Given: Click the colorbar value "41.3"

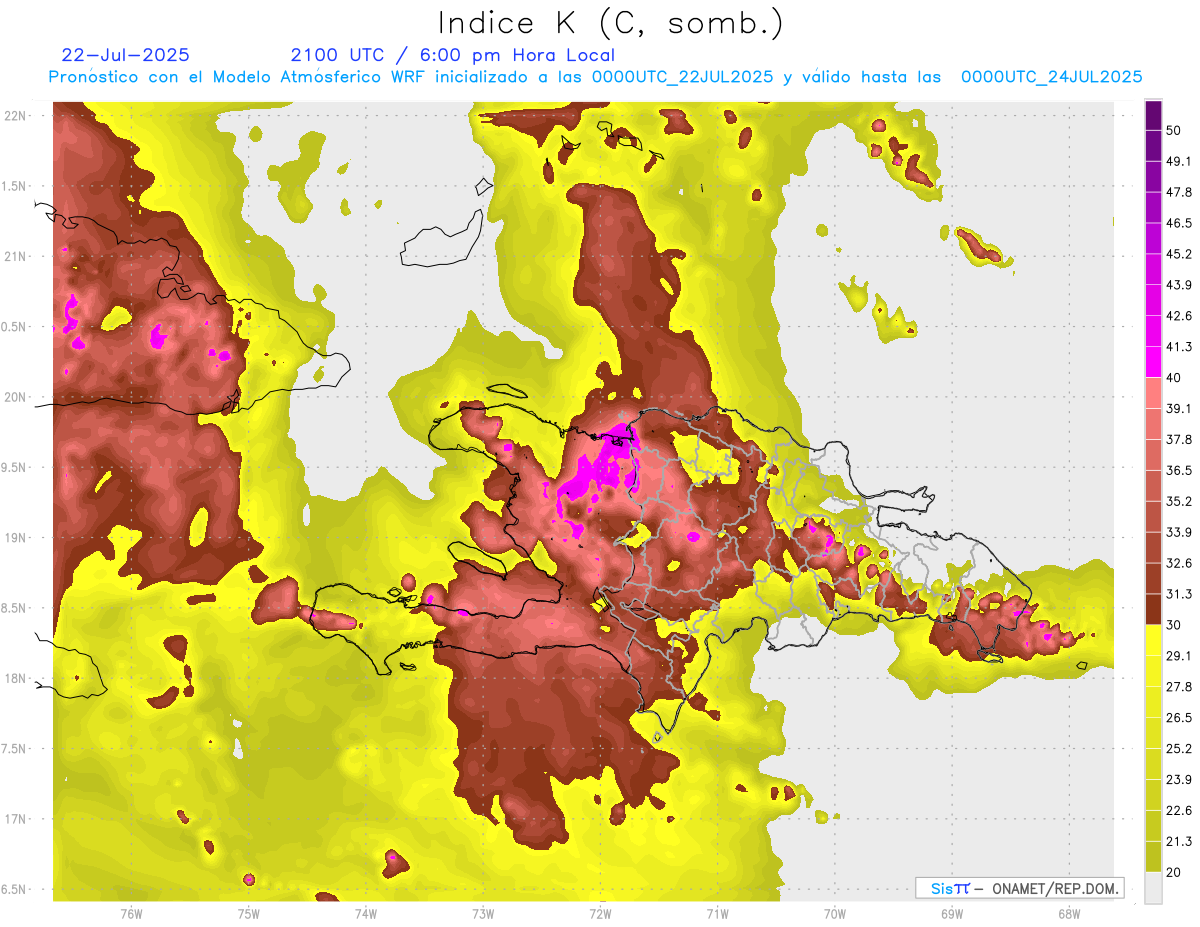Looking at the screenshot, I should pos(1179,347).
